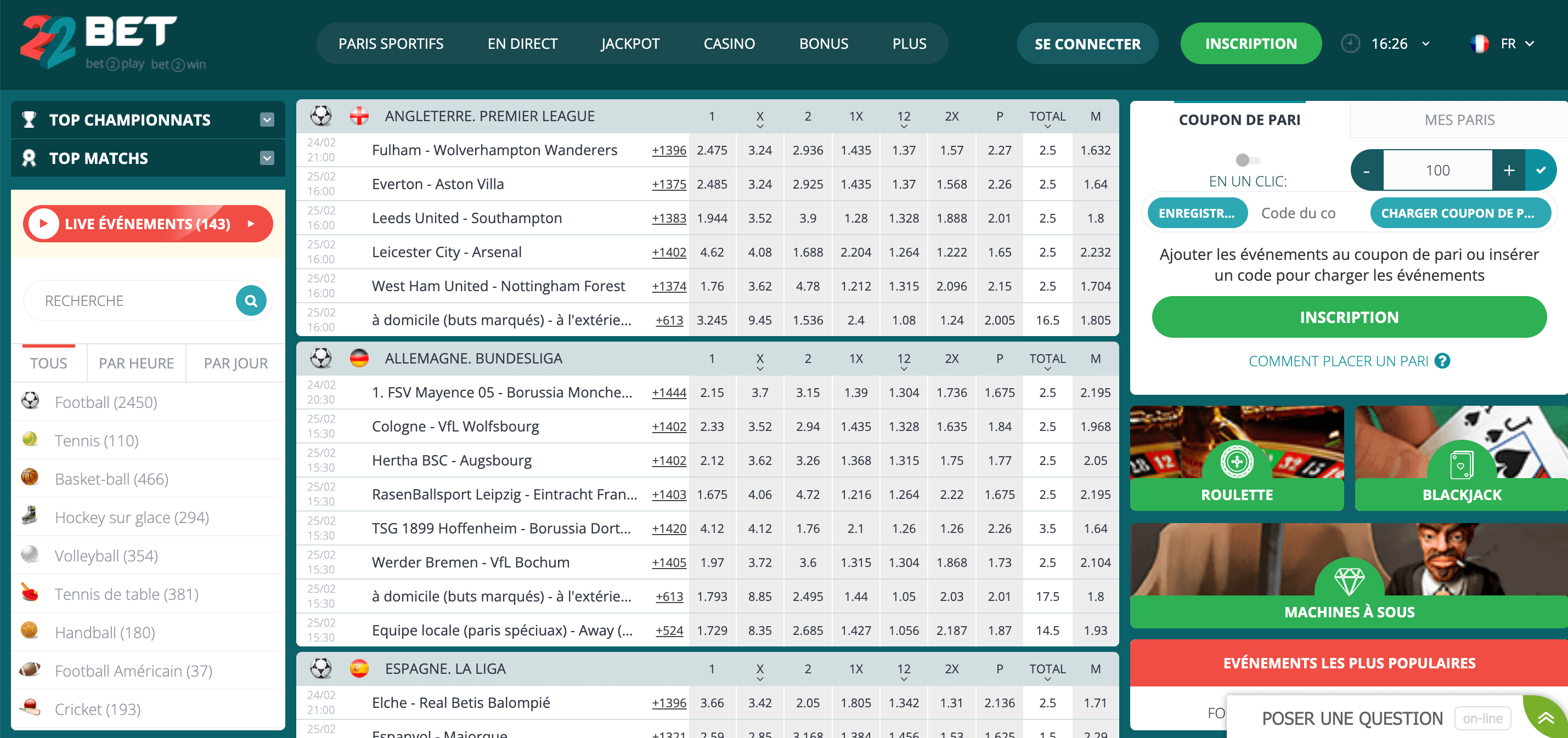
Task: Select the Football soccer ball icon in sidebar
Action: [x=30, y=401]
